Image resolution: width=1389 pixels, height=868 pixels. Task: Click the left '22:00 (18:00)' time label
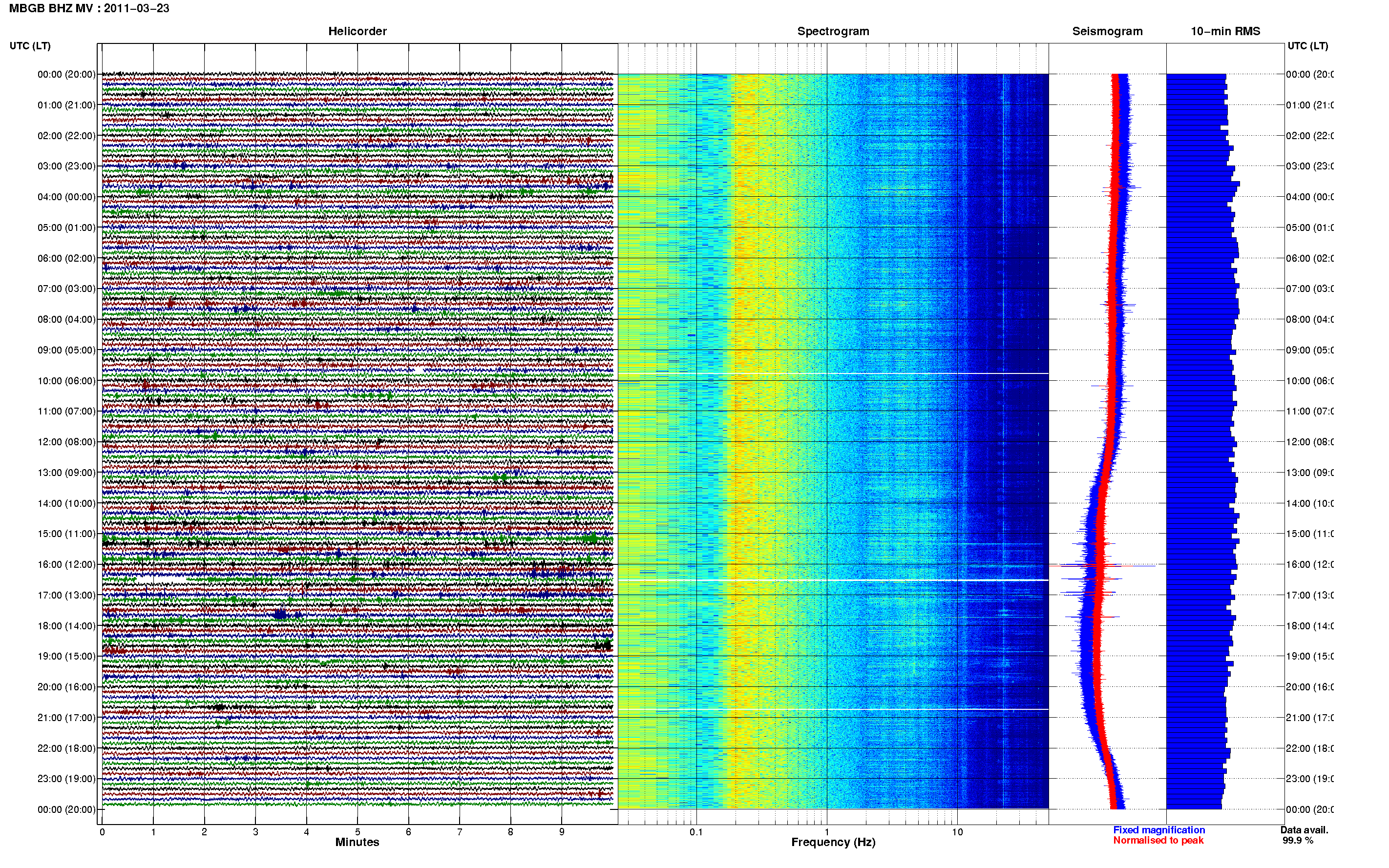(66, 748)
